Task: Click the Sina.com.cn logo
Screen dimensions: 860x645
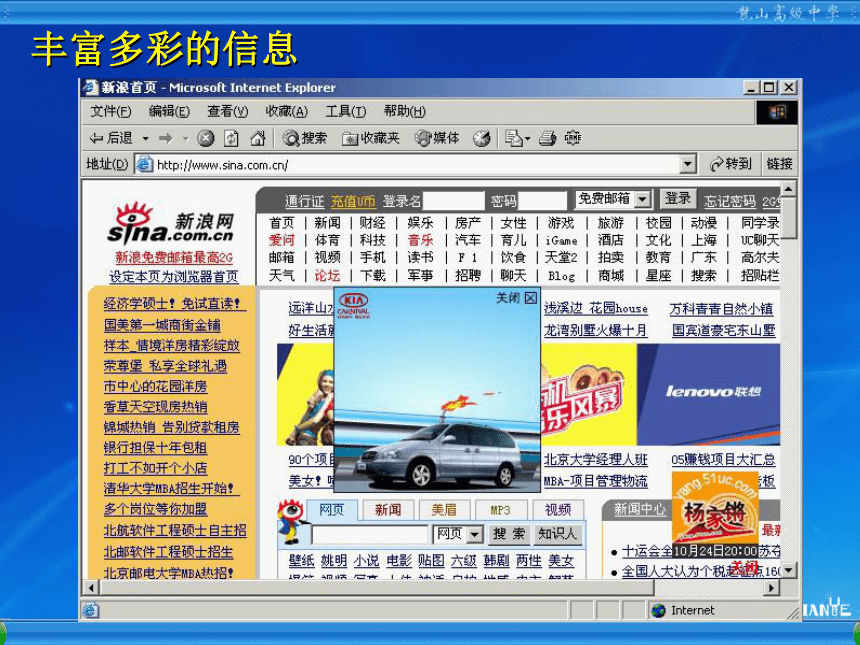Action: (x=171, y=225)
